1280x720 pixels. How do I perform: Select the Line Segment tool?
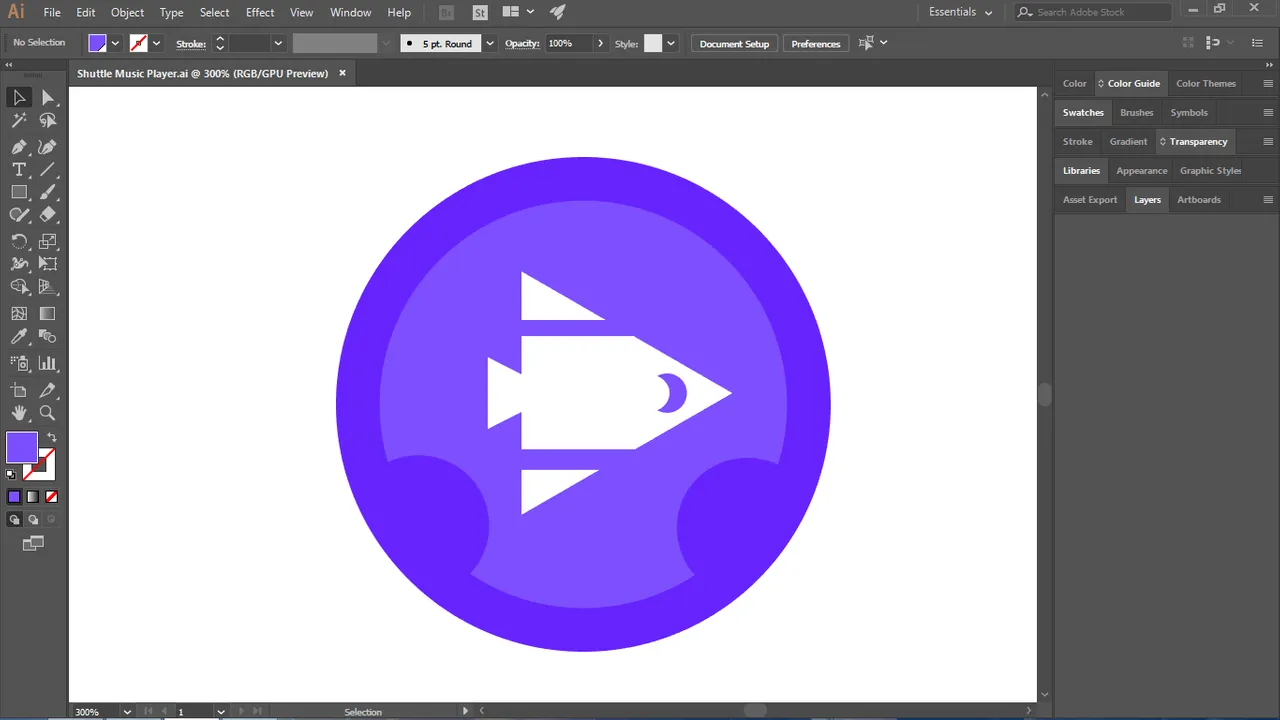[47, 169]
